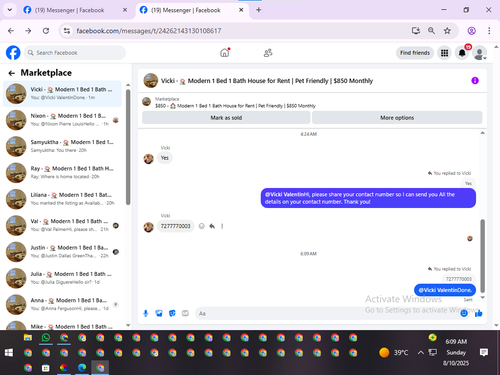The height and width of the screenshot is (375, 500).
Task: Show hidden system tray icons
Action: (x=421, y=352)
